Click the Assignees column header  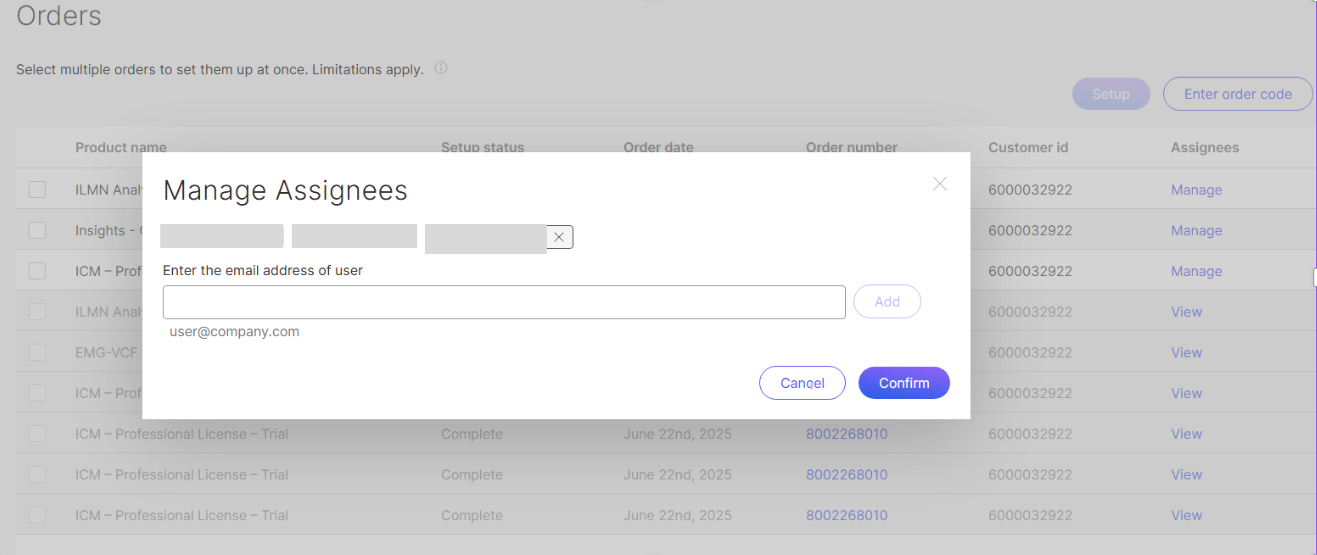click(x=1204, y=147)
